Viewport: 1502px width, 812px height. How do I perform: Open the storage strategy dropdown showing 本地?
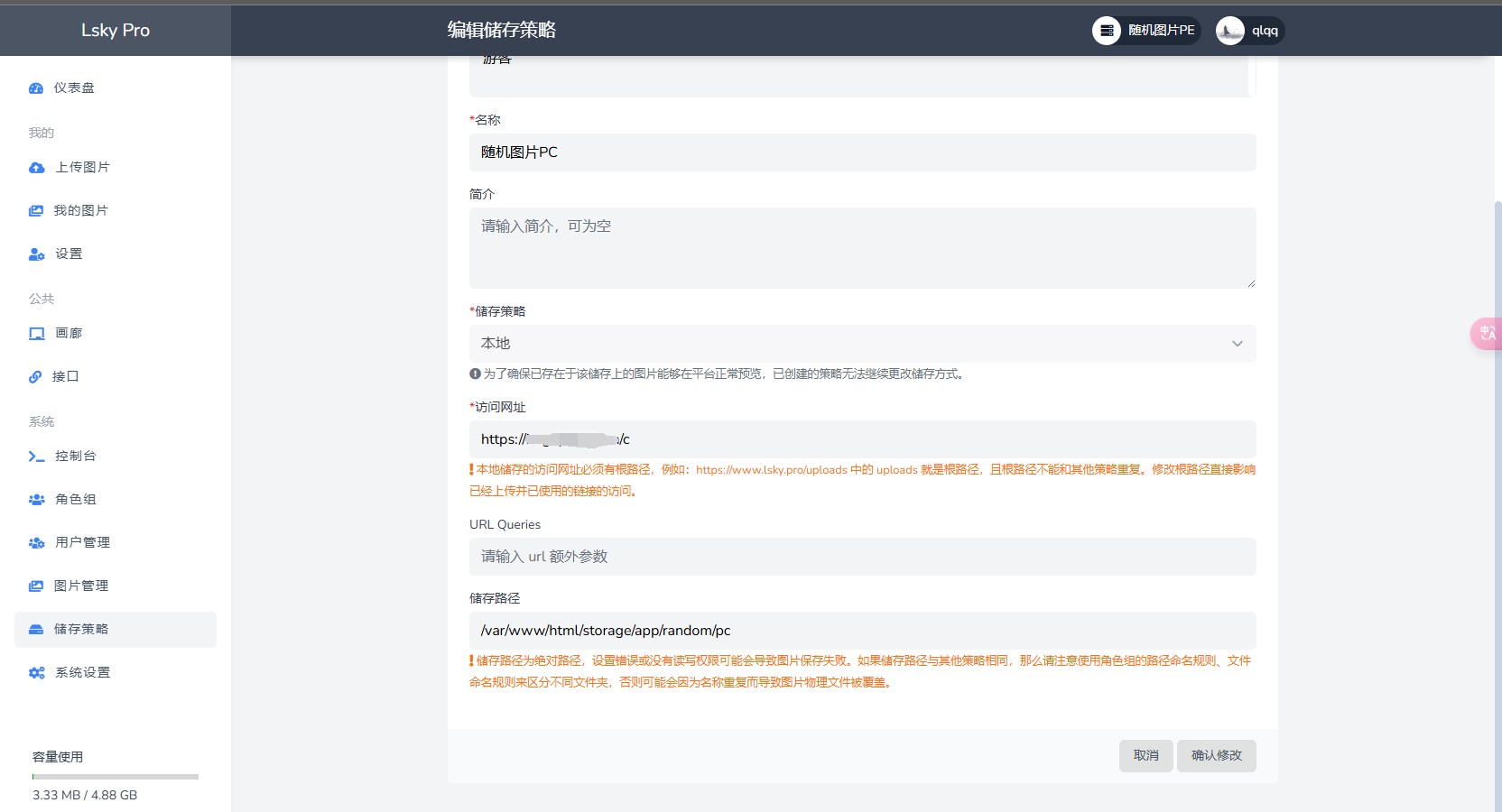pyautogui.click(x=862, y=344)
